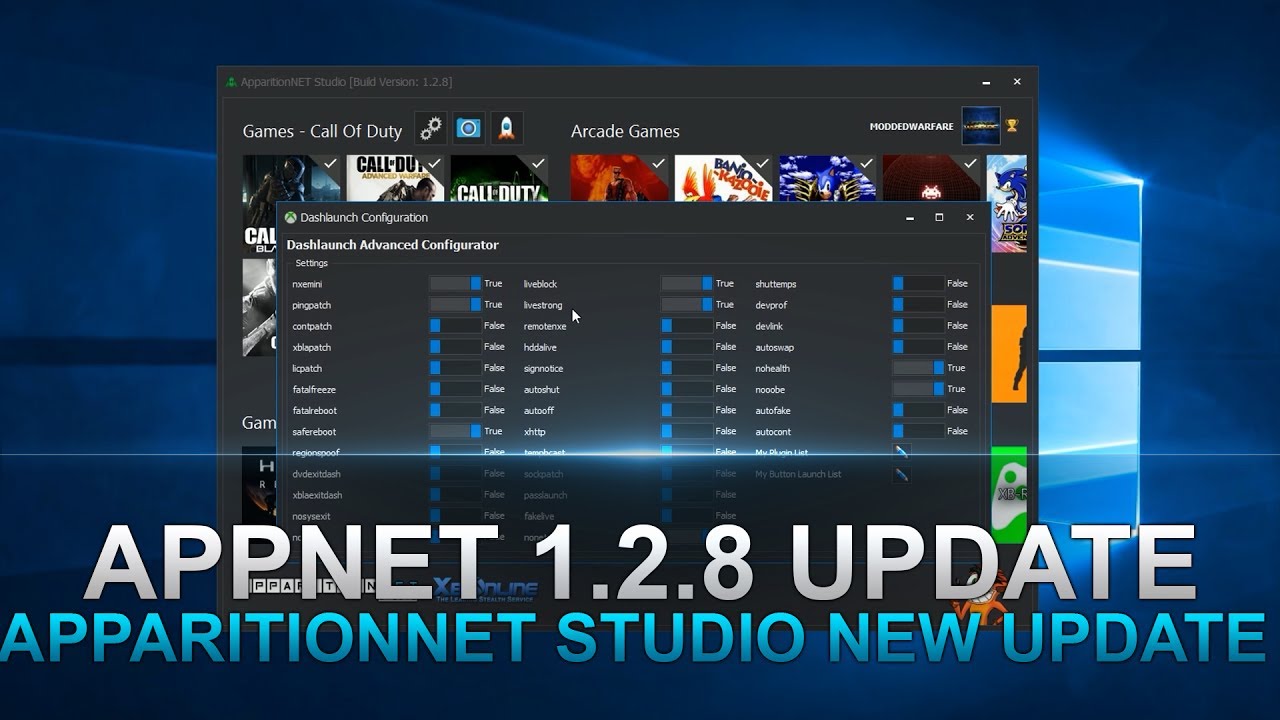Launch using the rocket icon

coord(506,128)
